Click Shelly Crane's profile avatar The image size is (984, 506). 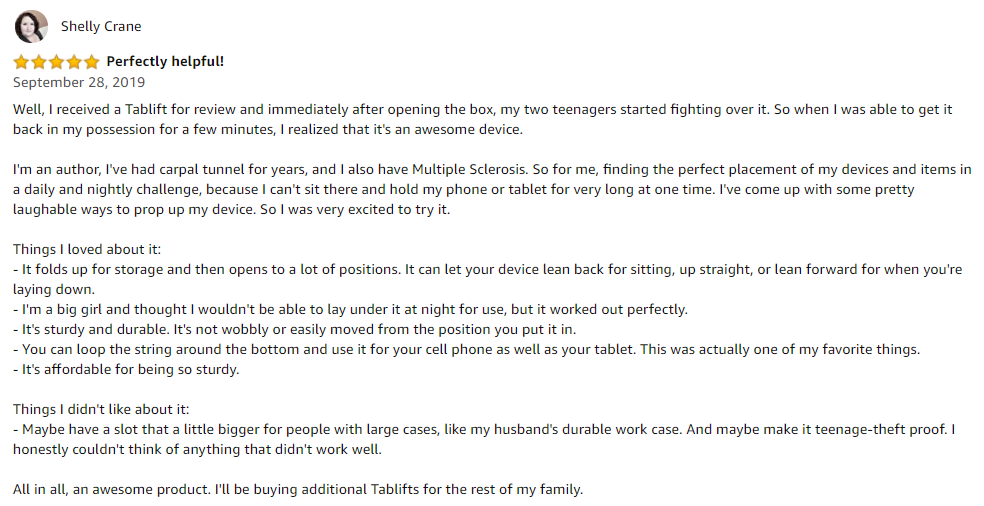pyautogui.click(x=31, y=26)
